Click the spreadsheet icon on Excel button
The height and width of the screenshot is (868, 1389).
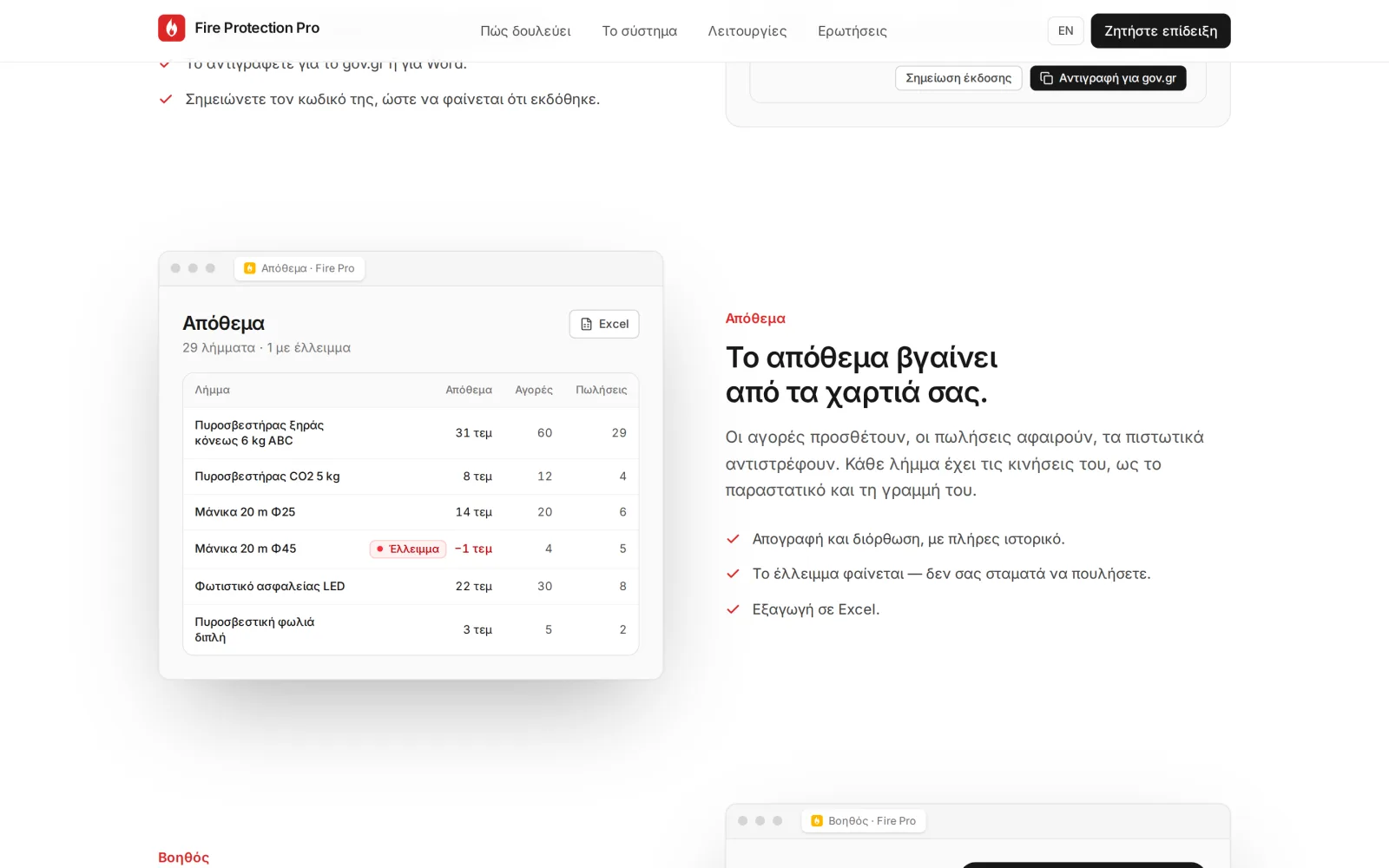coord(586,324)
